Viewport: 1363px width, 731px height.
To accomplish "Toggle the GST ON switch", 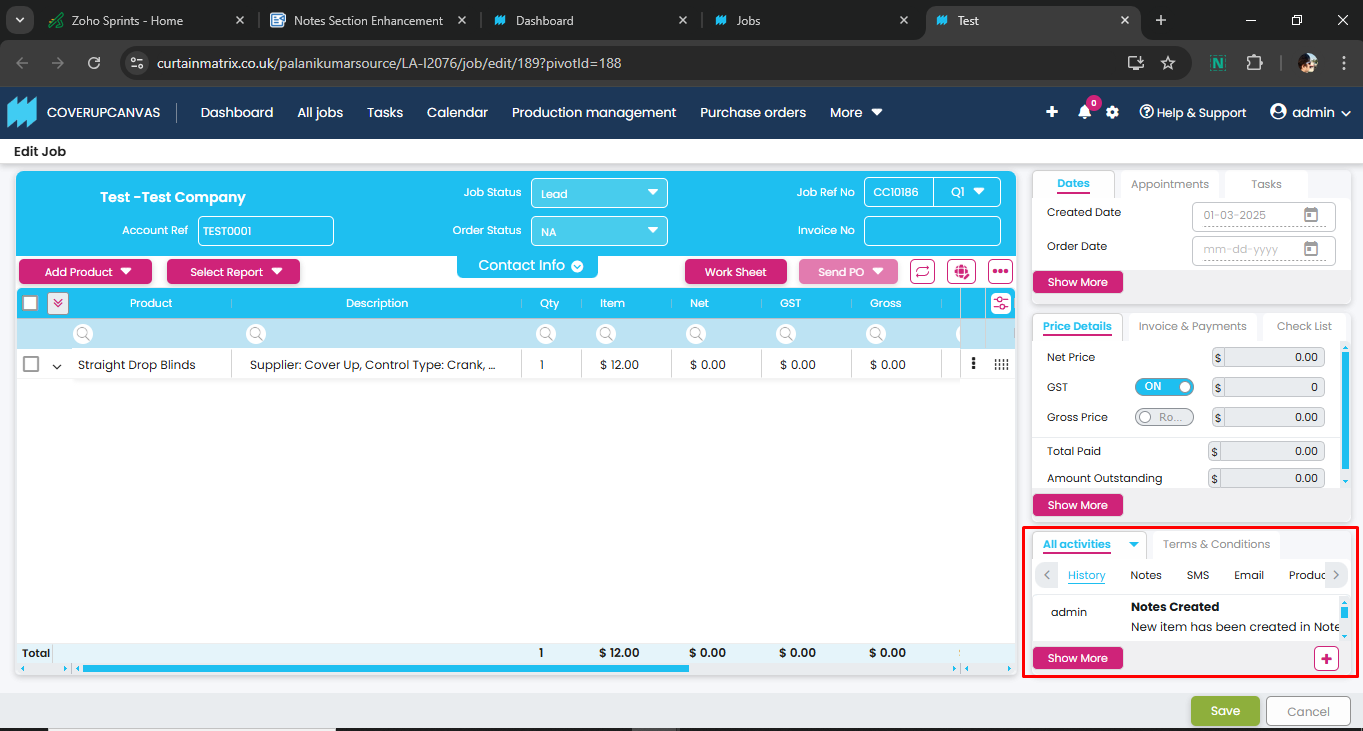I will pos(1164,387).
